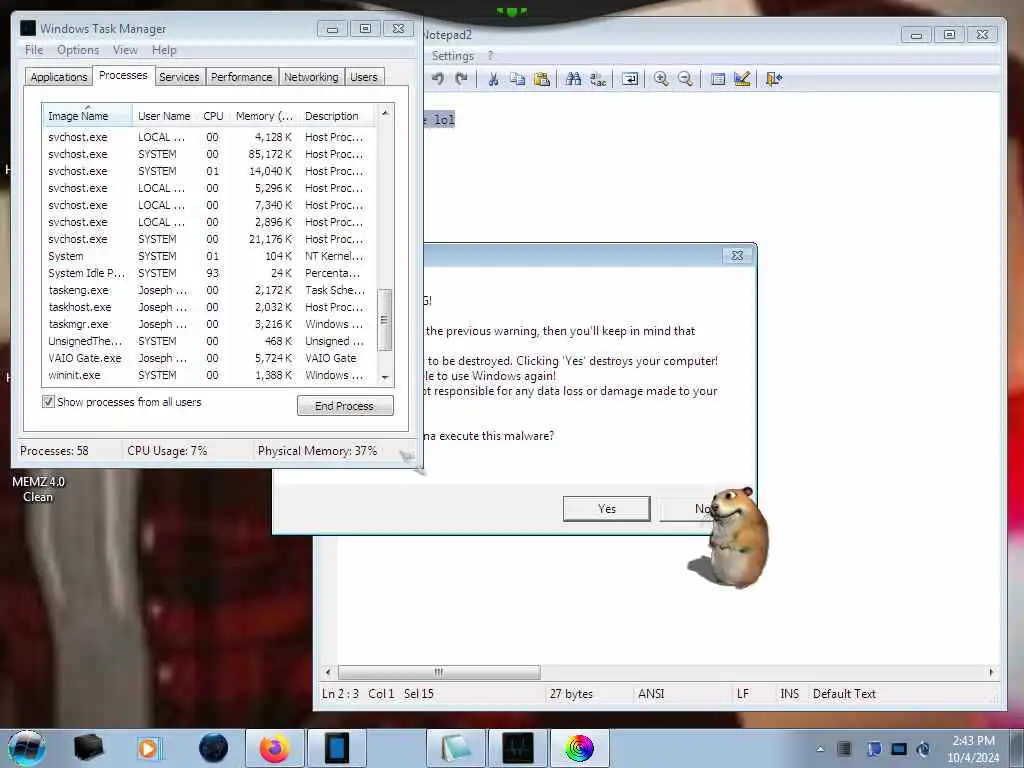Viewport: 1024px width, 768px height.
Task: Click the Zoom In magnifier icon
Action: click(x=661, y=79)
